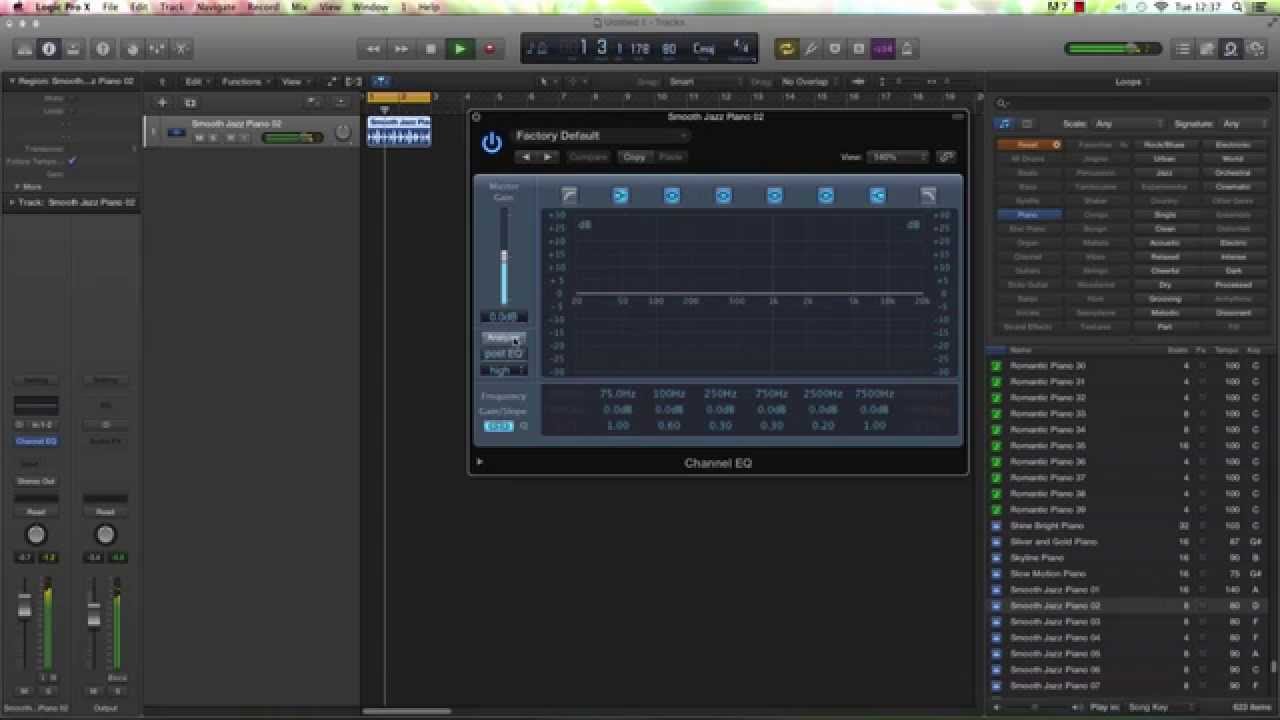Toggle the 100 Hz parametric band button
Image resolution: width=1280 pixels, height=720 pixels.
click(x=672, y=195)
